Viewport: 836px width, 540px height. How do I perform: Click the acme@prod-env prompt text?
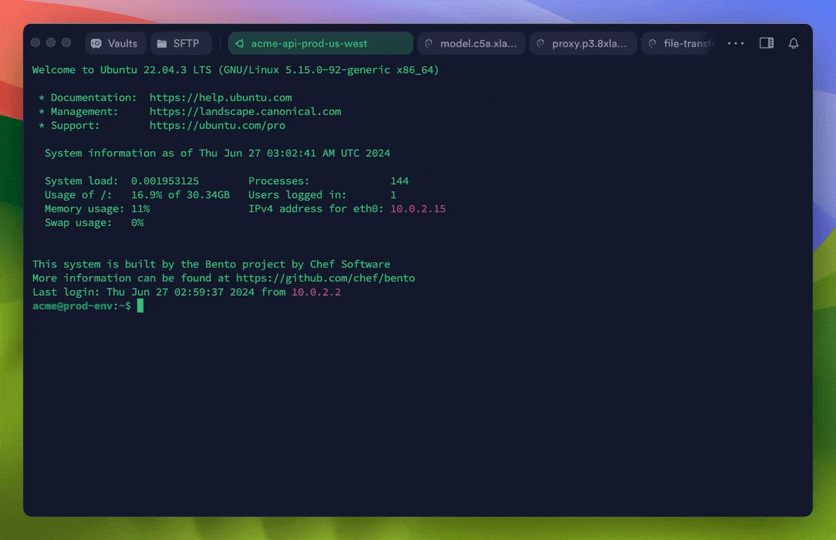pos(82,306)
